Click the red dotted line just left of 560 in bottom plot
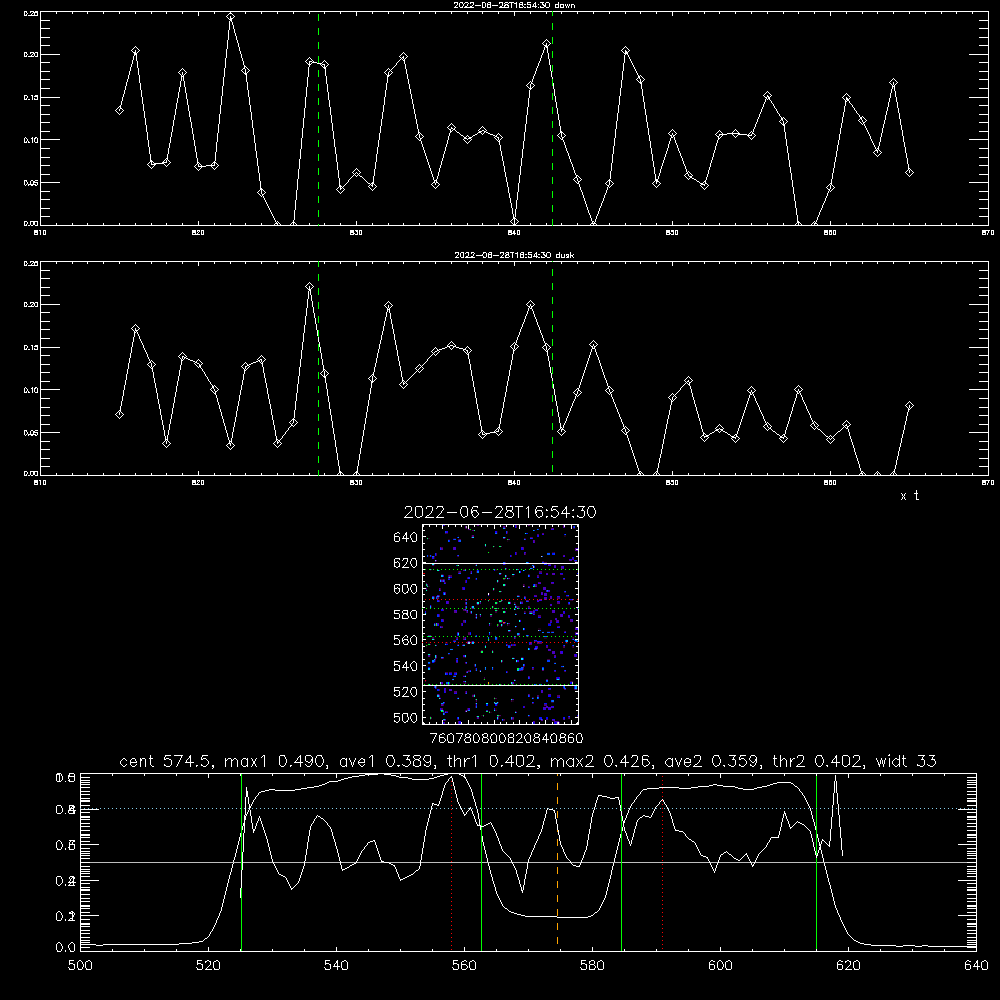The width and height of the screenshot is (1000, 1000). (452, 861)
